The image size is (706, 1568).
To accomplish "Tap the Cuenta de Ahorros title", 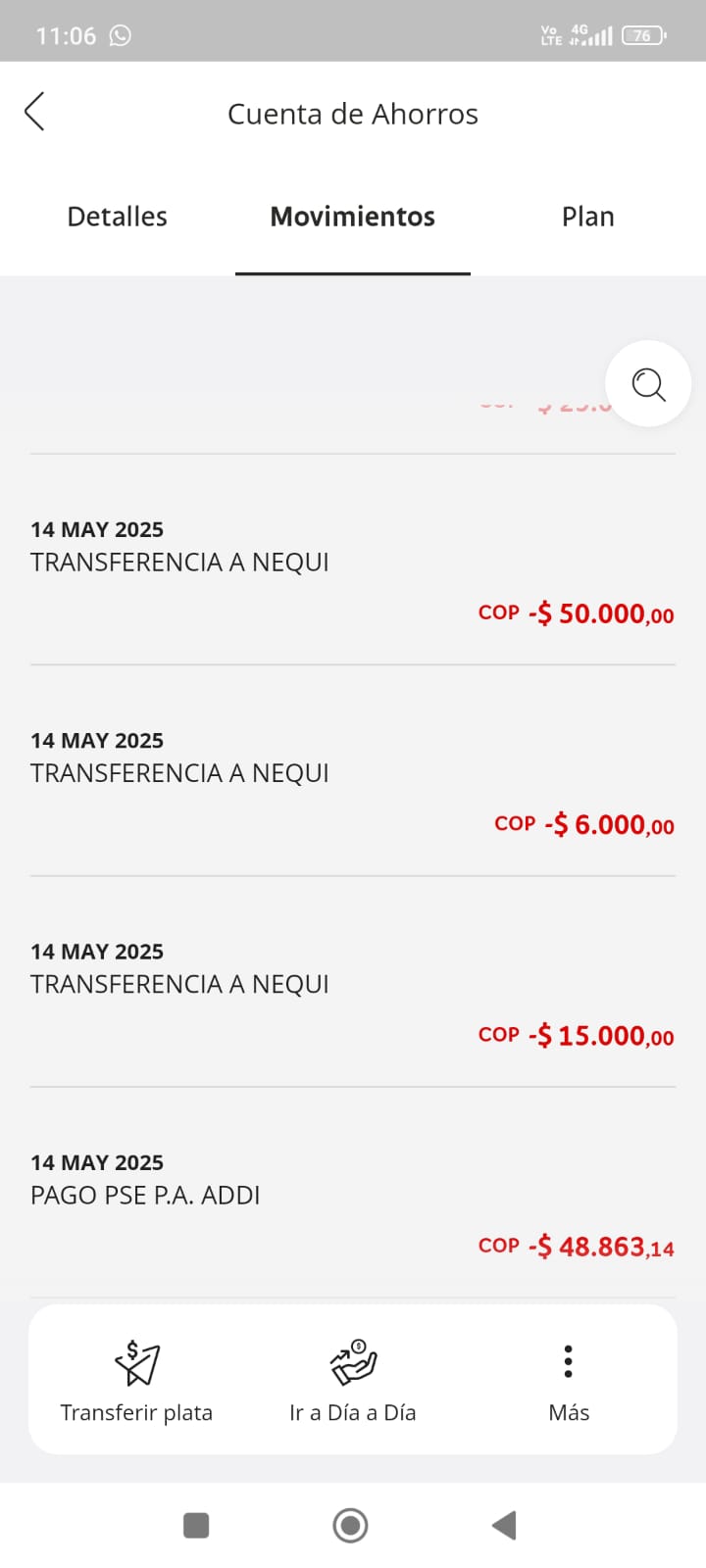I will click(x=353, y=114).
